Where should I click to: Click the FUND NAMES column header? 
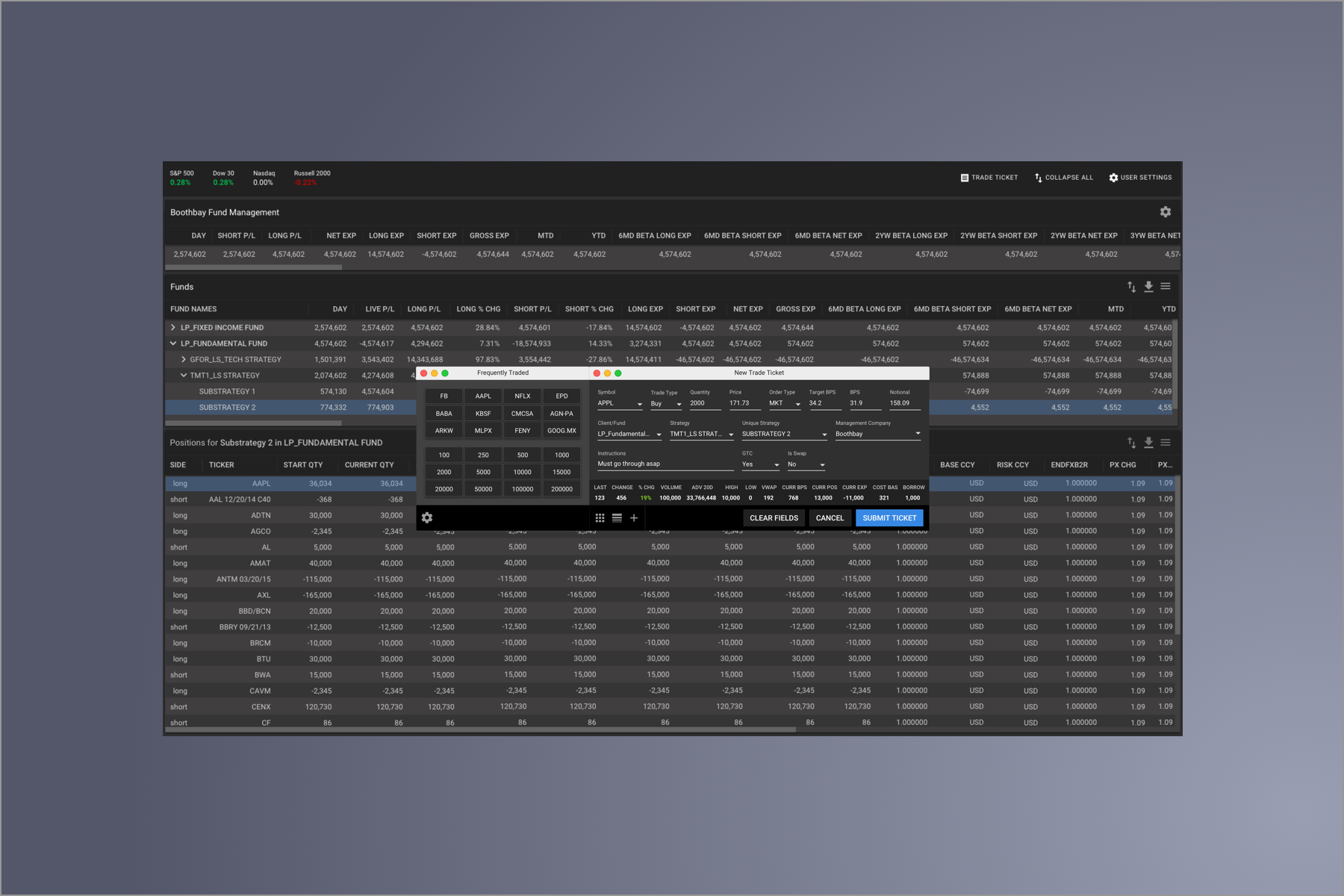pyautogui.click(x=193, y=309)
